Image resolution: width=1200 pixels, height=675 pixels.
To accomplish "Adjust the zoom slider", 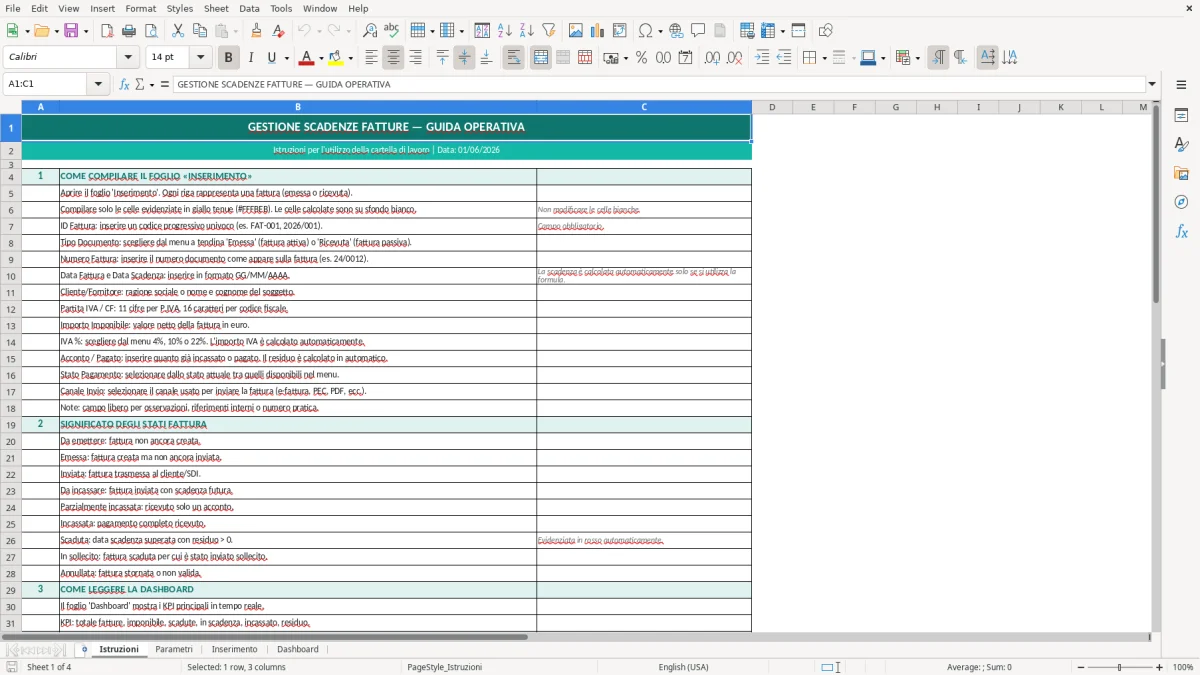I will (1120, 667).
